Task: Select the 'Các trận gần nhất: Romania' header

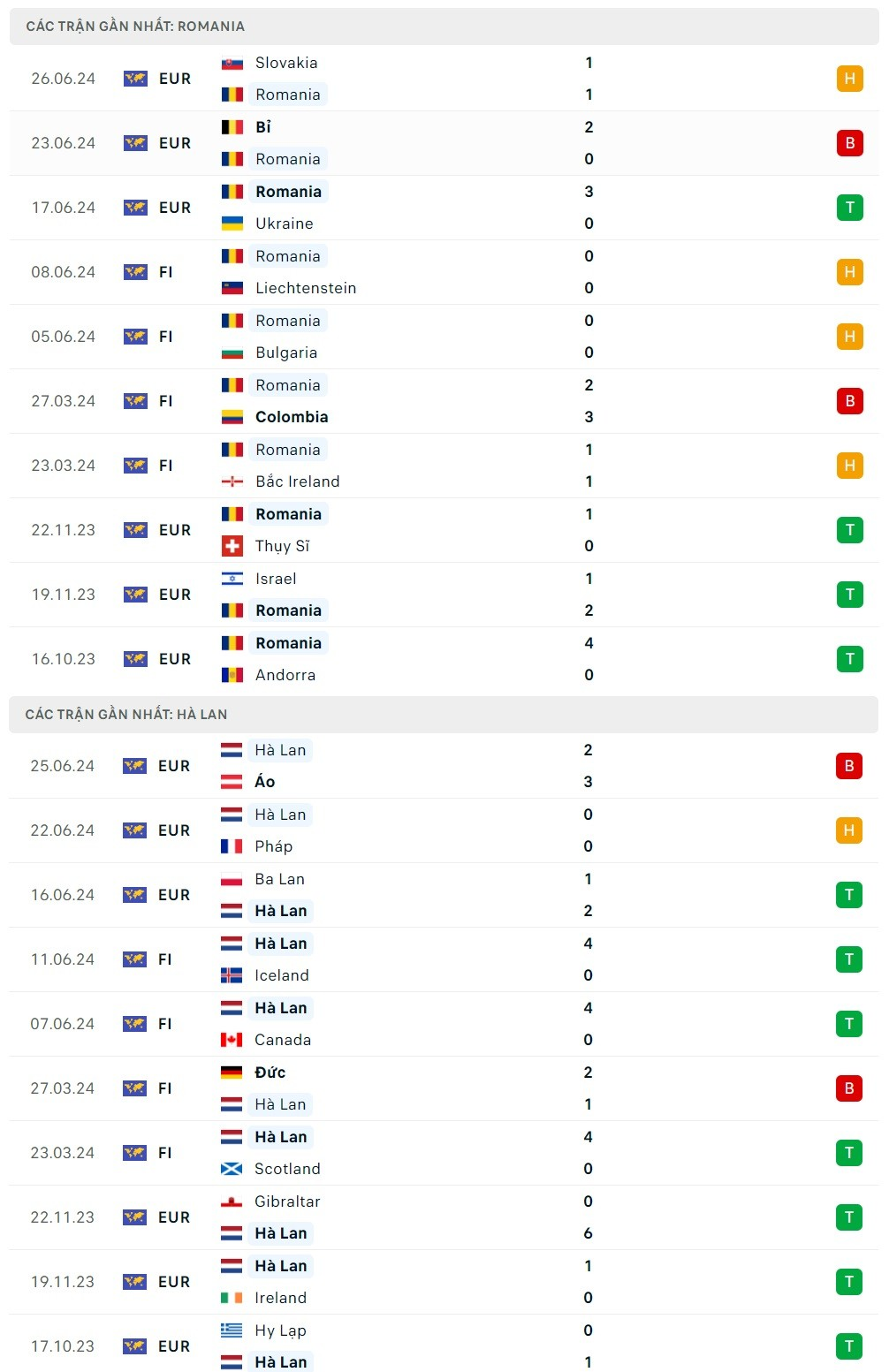Action: point(135,27)
